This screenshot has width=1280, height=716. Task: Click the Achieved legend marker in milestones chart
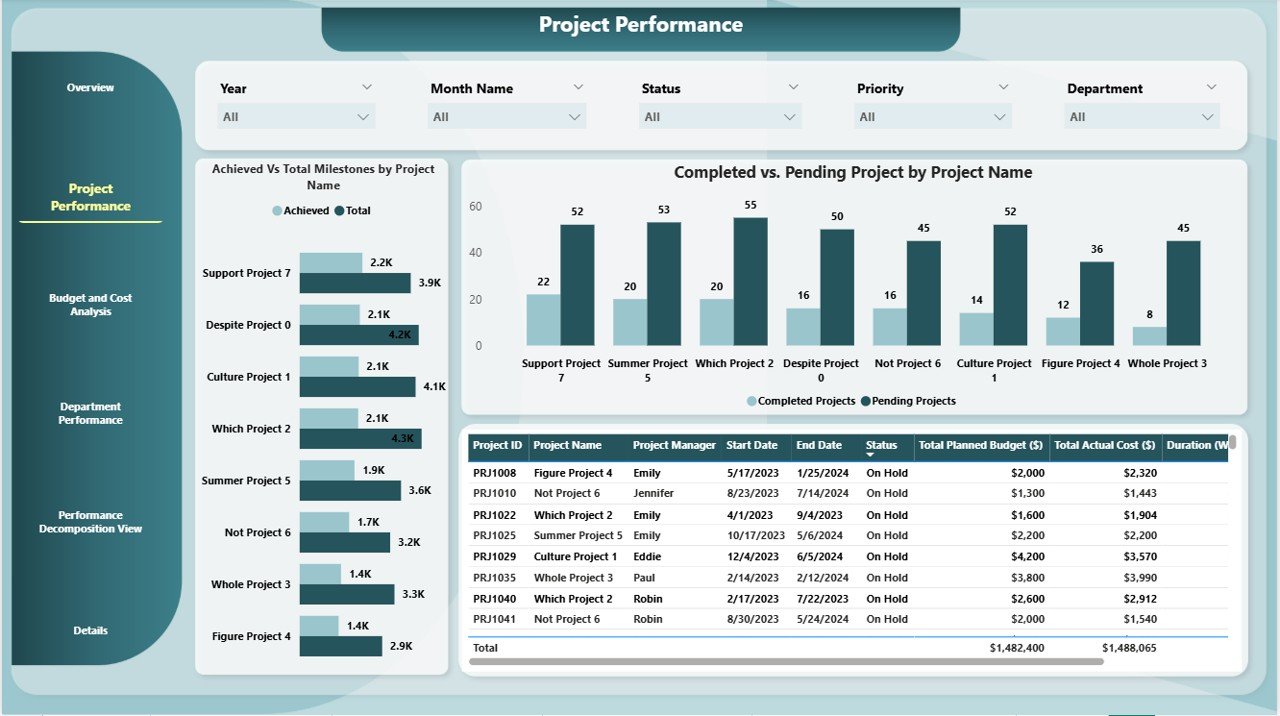pos(277,211)
